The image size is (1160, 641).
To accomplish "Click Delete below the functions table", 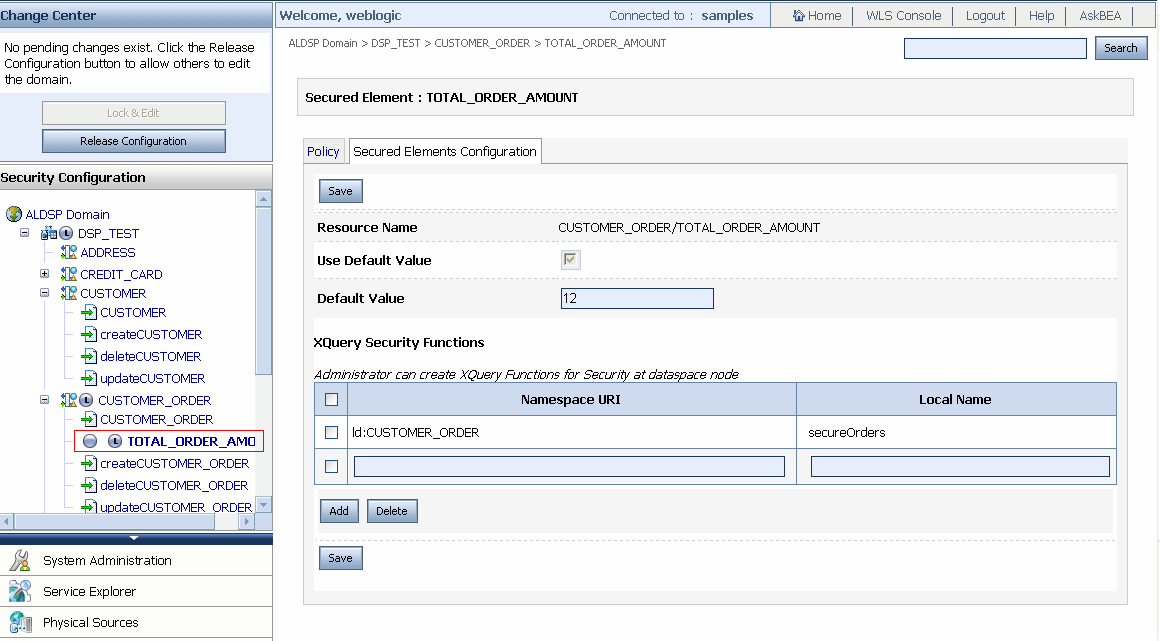I will [392, 511].
